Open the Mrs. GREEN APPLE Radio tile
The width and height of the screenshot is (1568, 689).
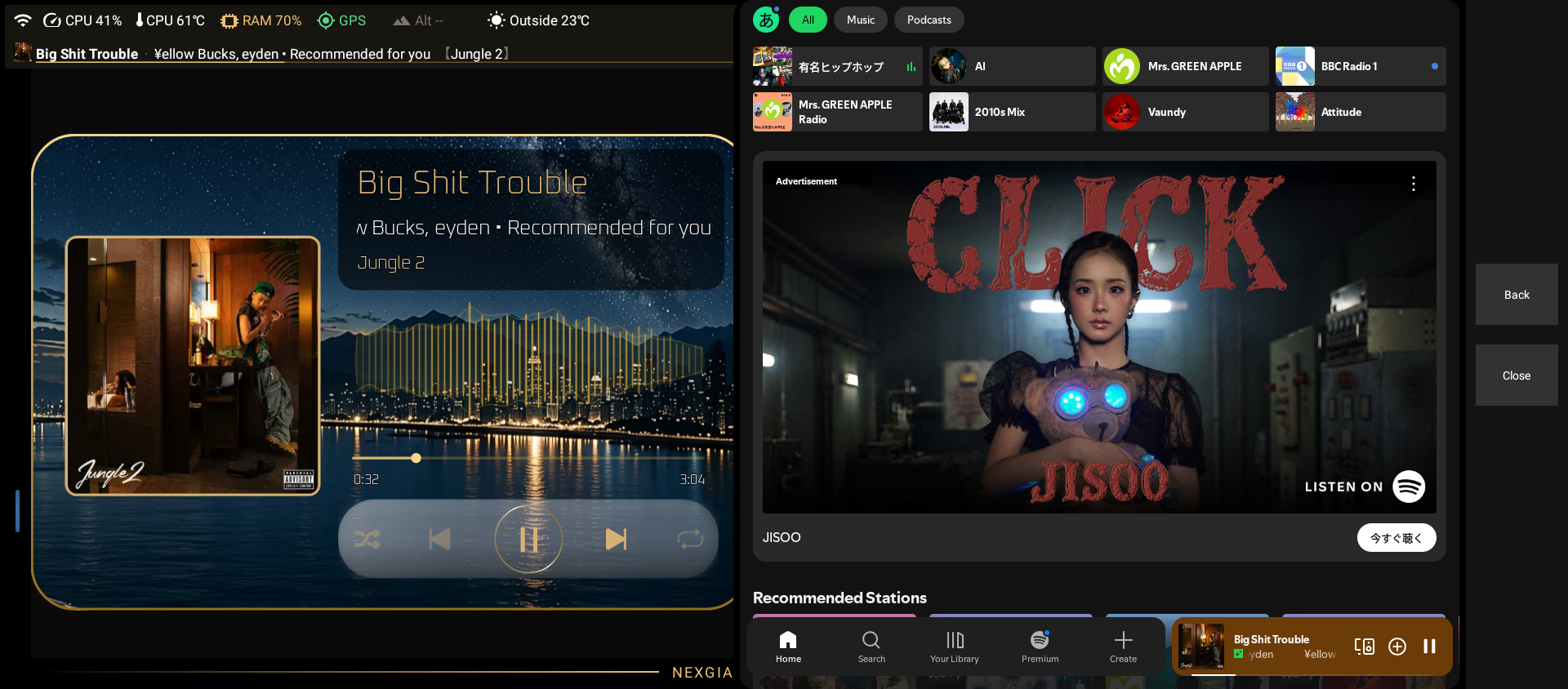tap(838, 112)
